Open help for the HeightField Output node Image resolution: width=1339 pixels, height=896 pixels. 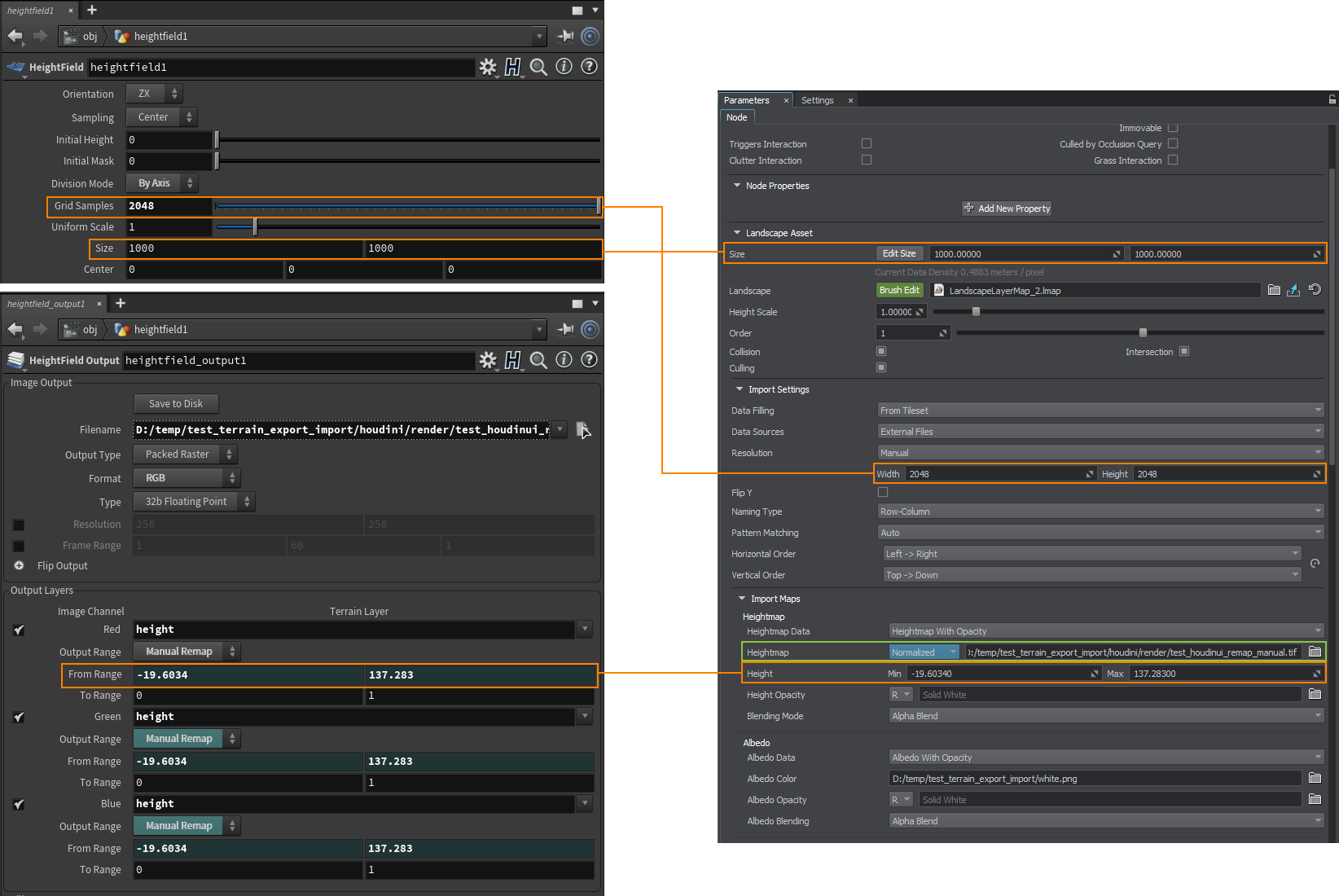589,360
